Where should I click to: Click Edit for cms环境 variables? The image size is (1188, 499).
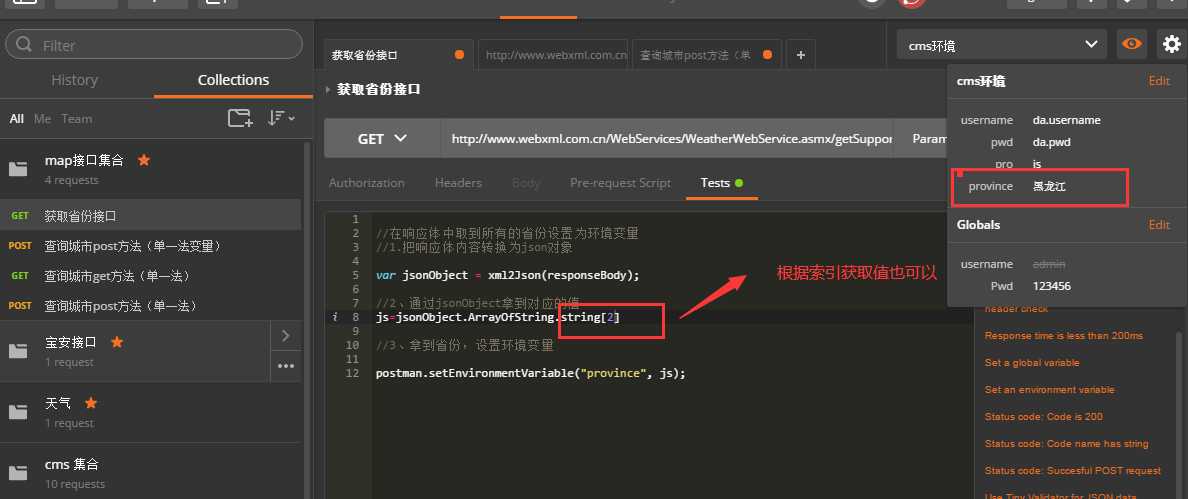click(1158, 81)
